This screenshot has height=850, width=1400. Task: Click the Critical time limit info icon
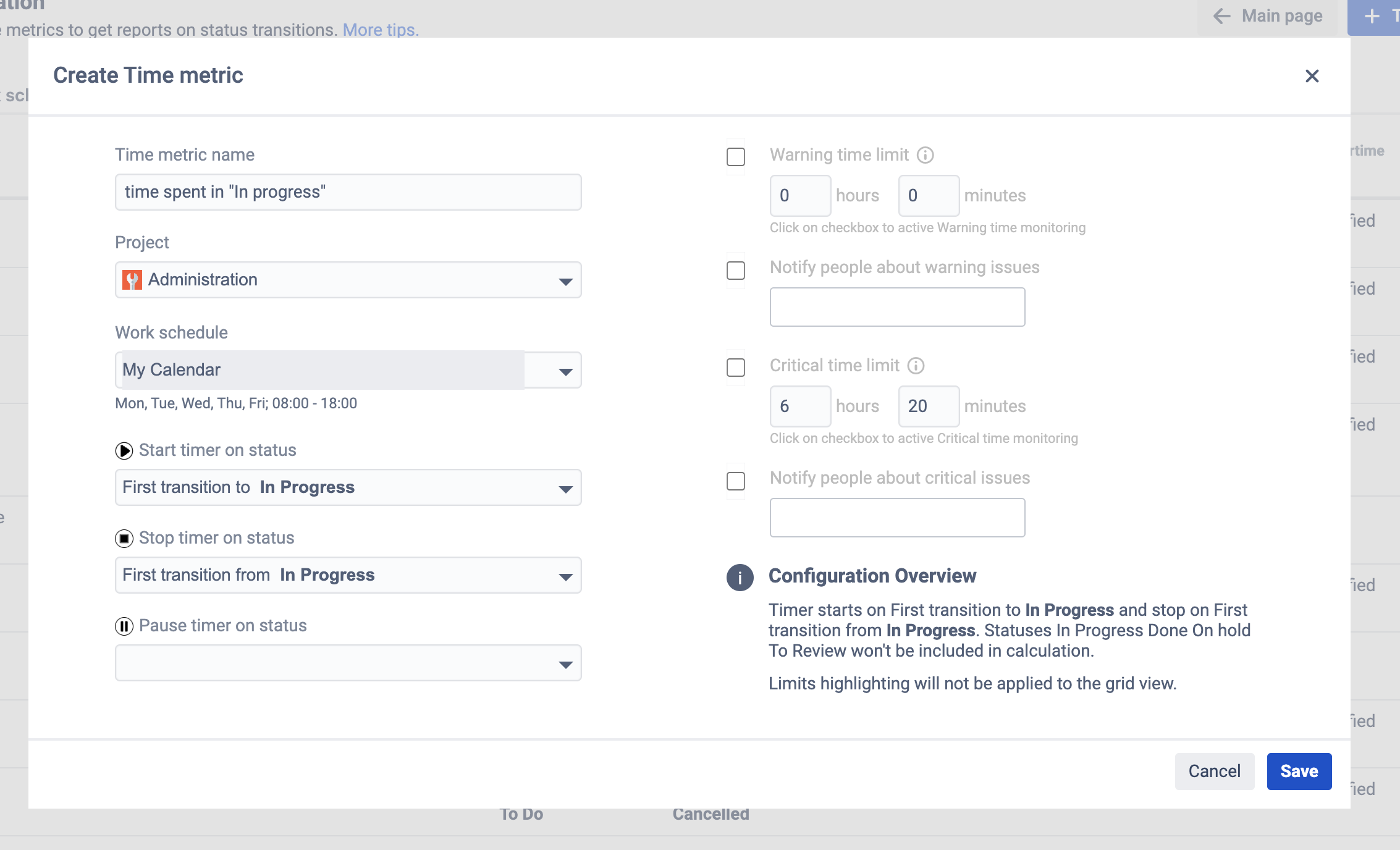(x=916, y=366)
